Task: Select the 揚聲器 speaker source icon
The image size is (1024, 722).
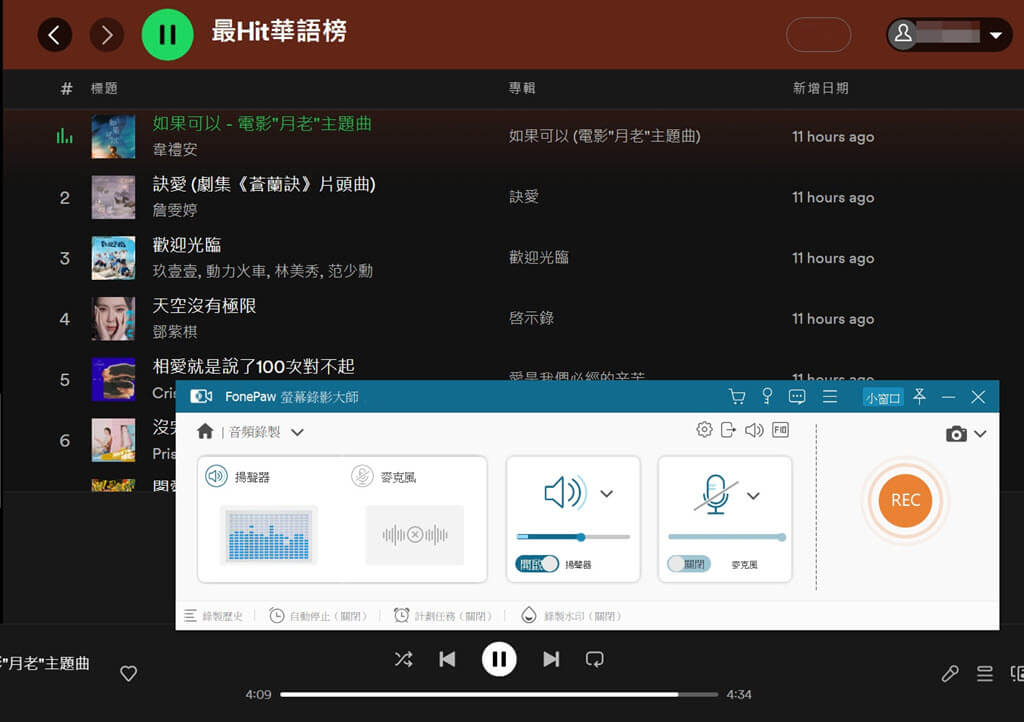Action: click(216, 476)
